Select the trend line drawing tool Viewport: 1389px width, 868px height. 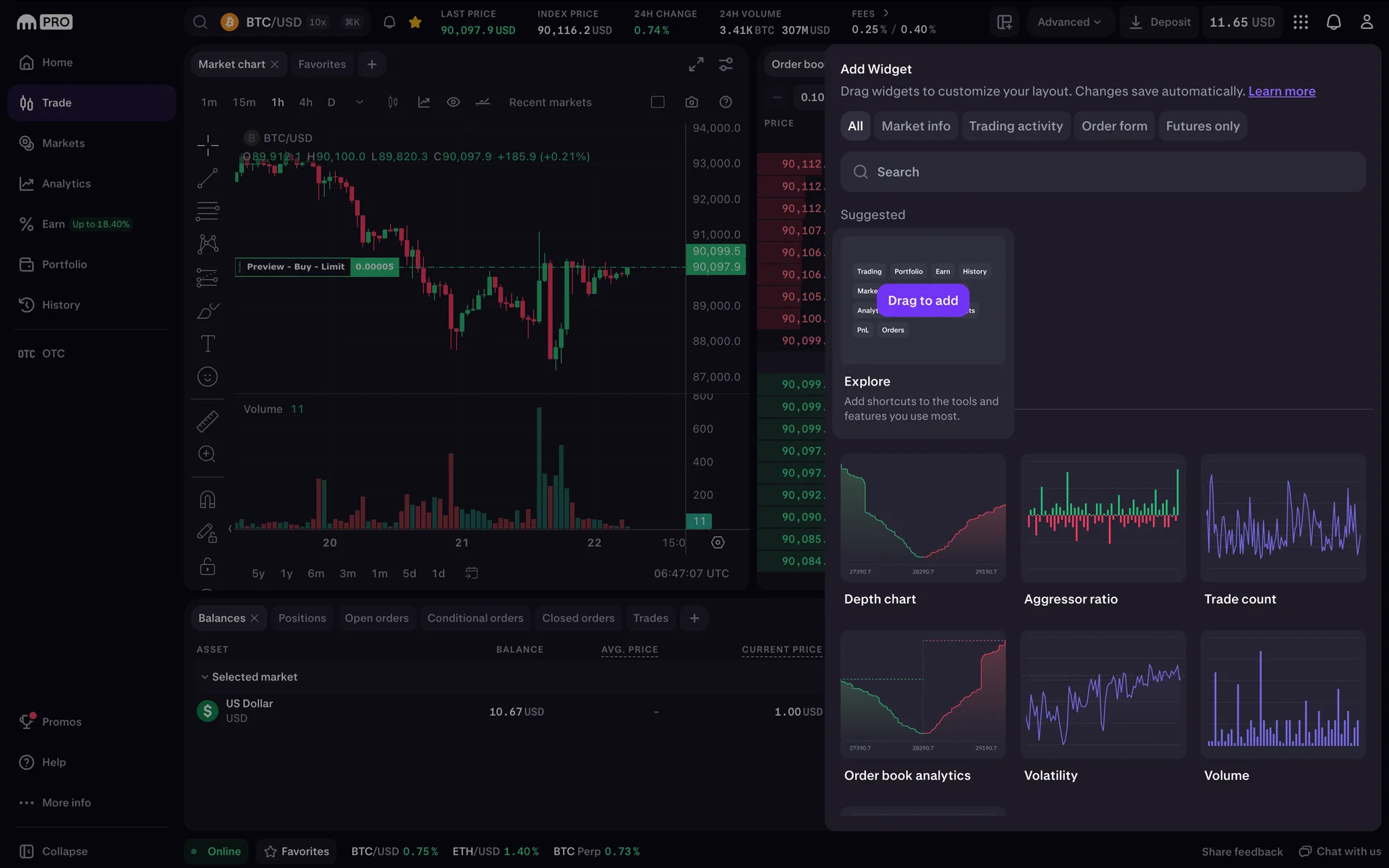coord(208,178)
